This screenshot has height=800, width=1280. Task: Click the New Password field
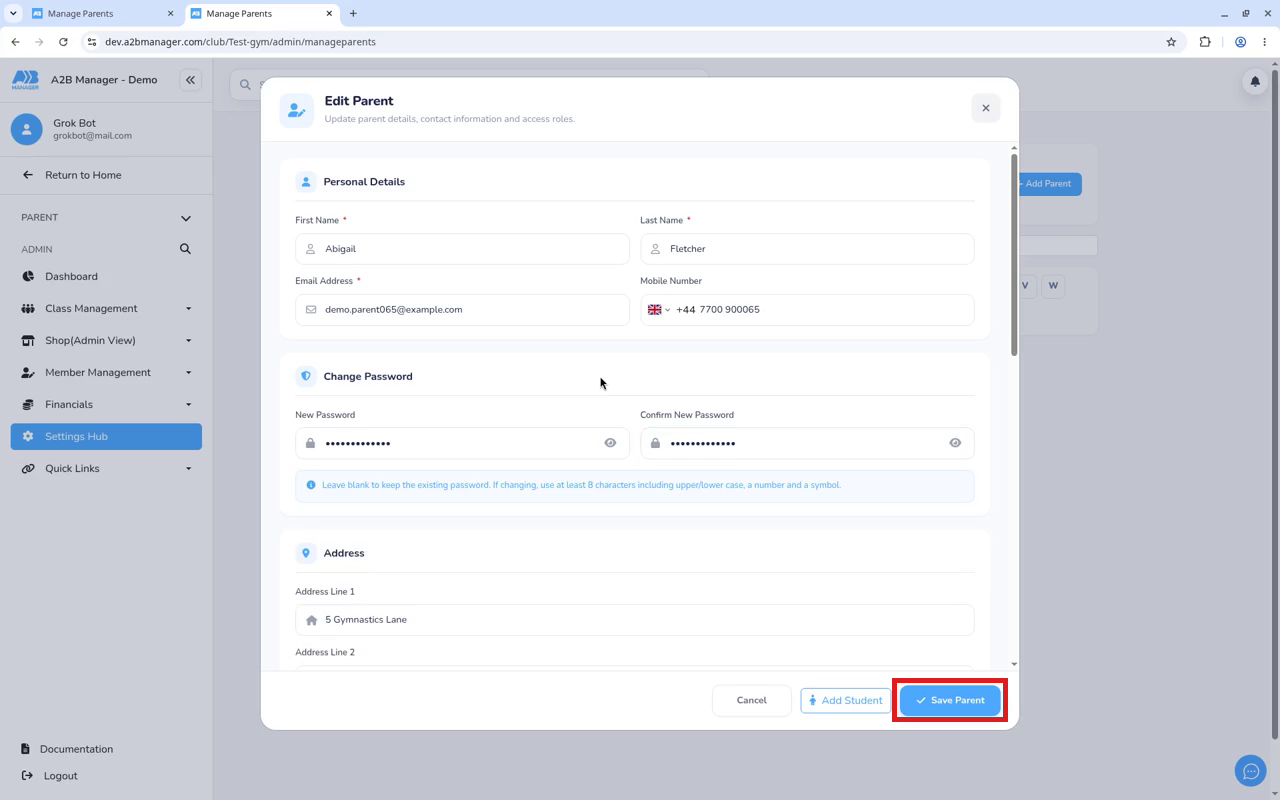coord(462,443)
